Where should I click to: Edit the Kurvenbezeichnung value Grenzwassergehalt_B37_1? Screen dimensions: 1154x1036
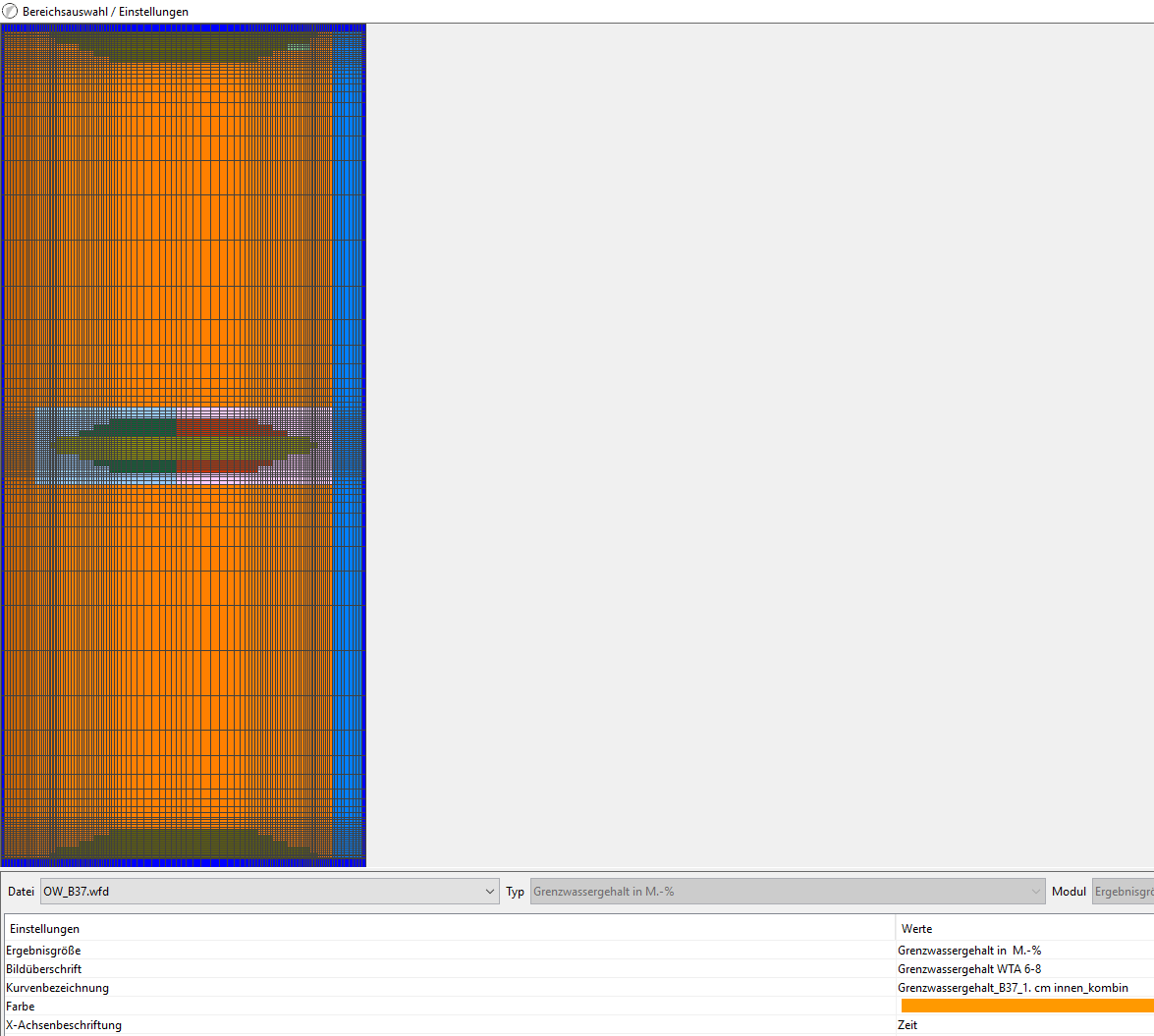(x=1013, y=988)
